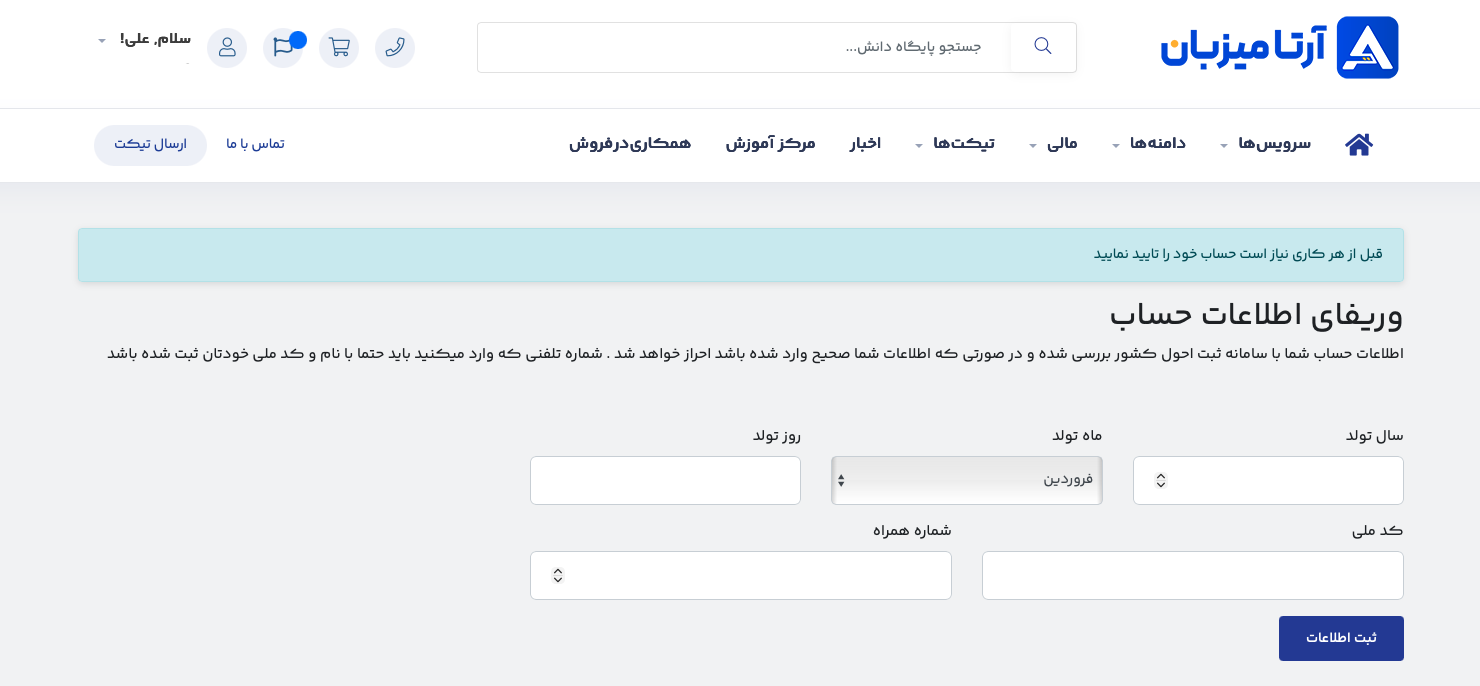Open the flag notifications icon
The width and height of the screenshot is (1480, 686).
283,47
